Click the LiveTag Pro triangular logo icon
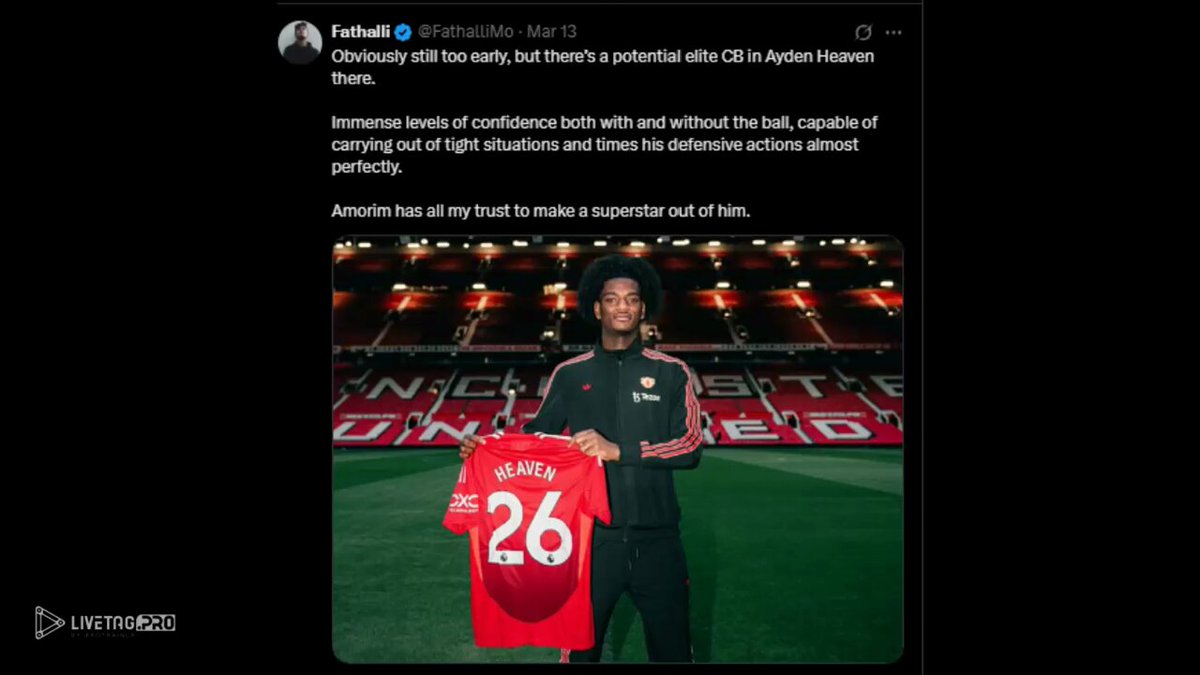Image resolution: width=1200 pixels, height=675 pixels. pyautogui.click(x=49, y=622)
